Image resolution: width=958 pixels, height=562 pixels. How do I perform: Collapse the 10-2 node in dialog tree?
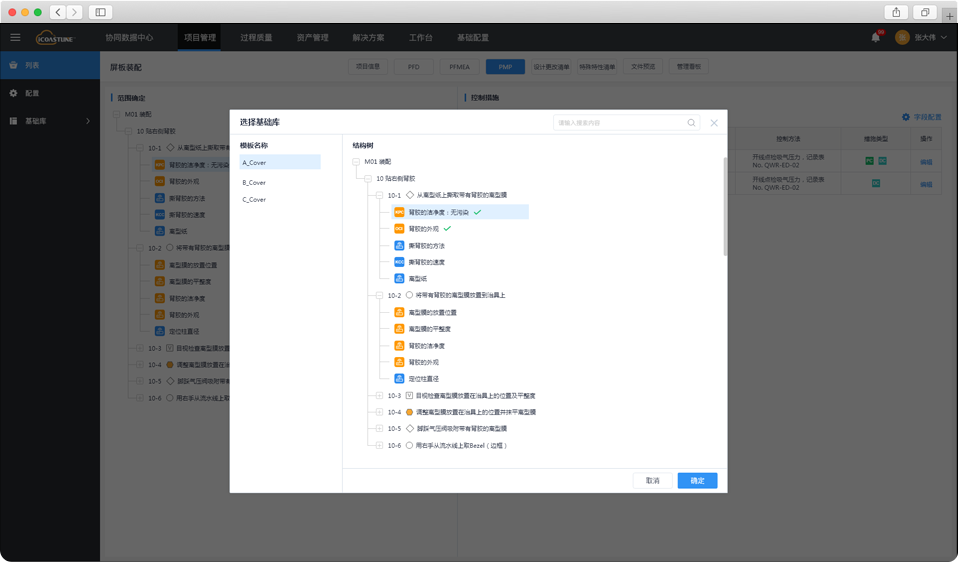coord(379,295)
